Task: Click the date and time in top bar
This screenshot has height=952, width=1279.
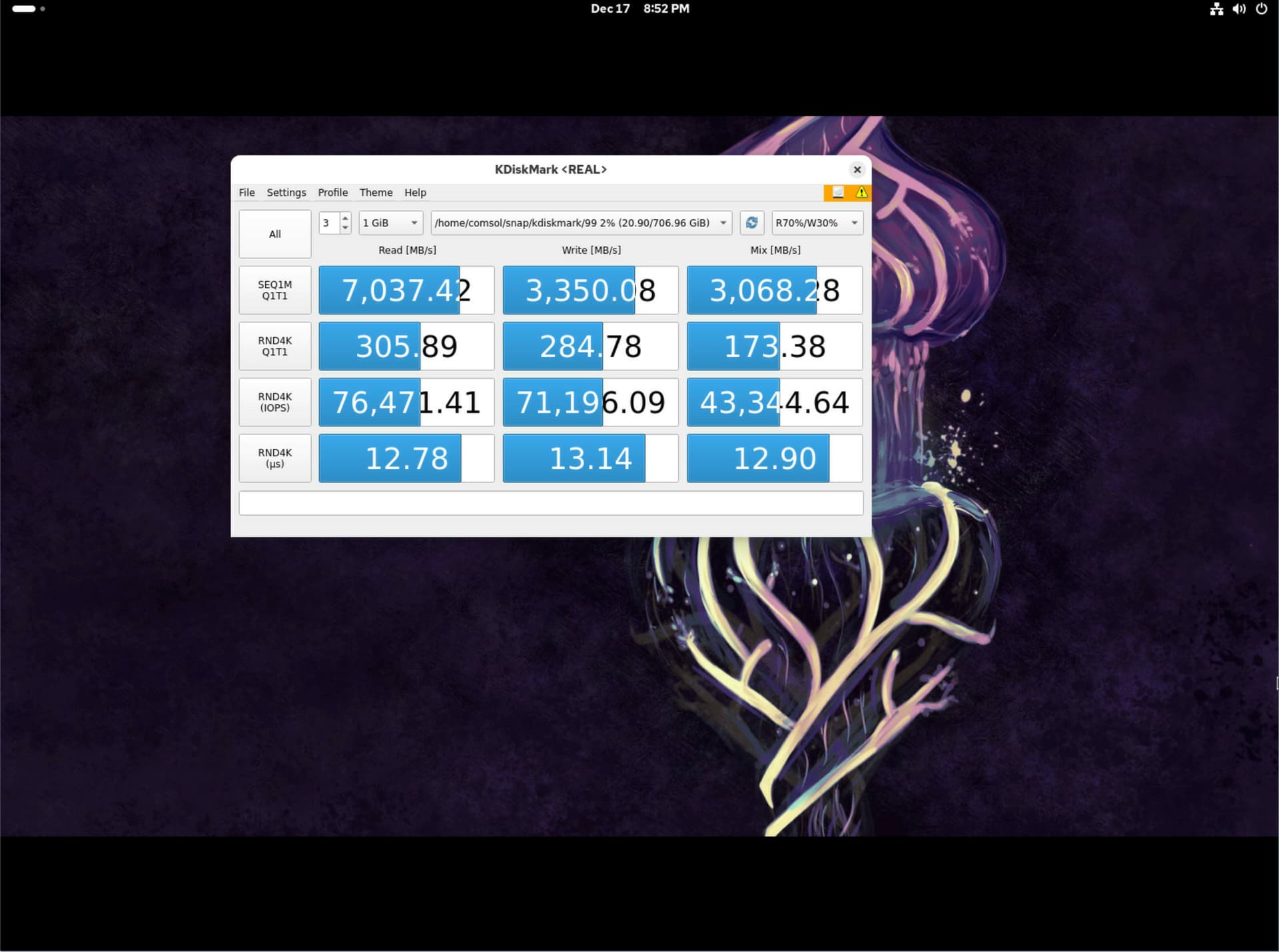Action: (x=639, y=9)
